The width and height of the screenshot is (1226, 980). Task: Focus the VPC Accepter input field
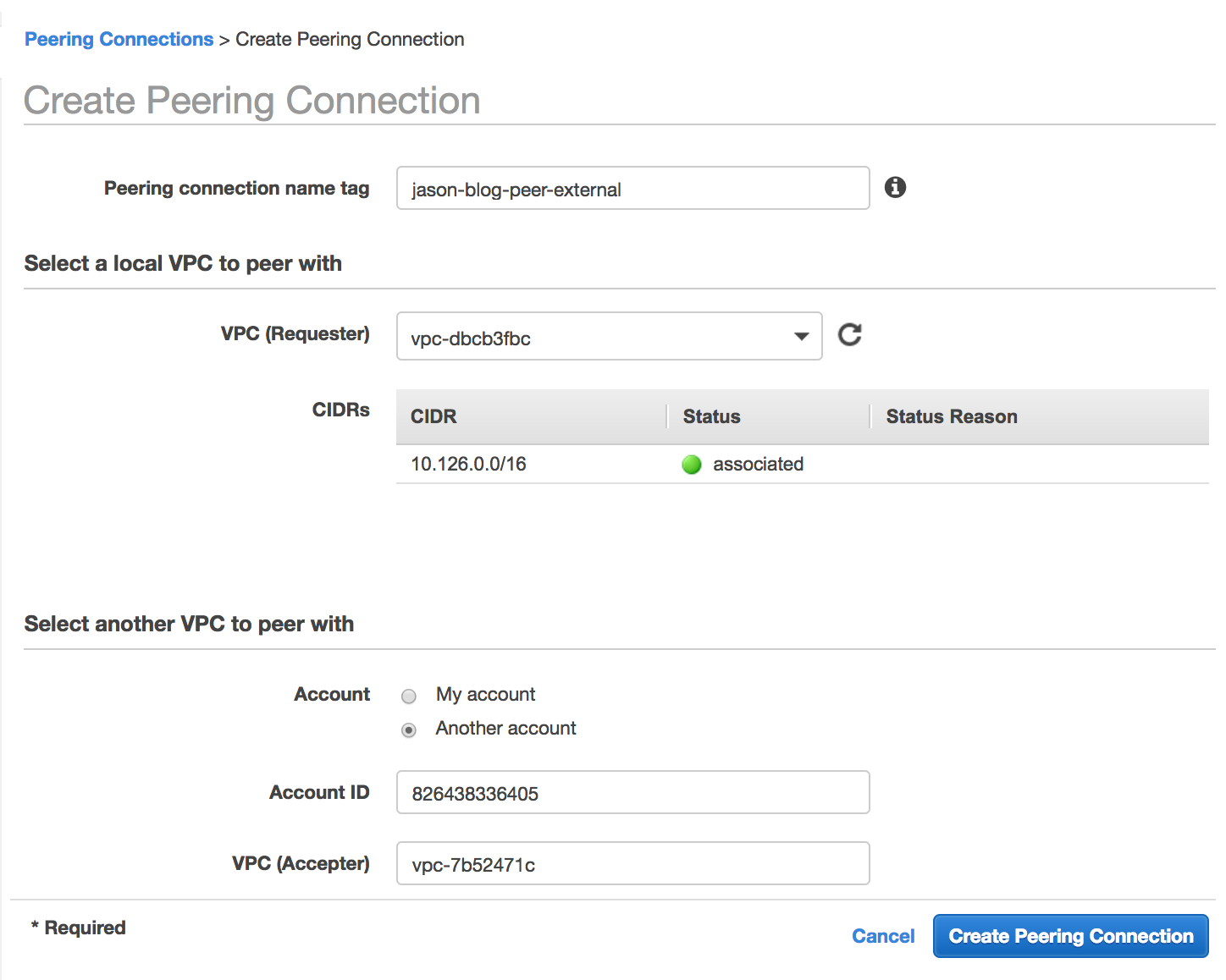pos(632,864)
